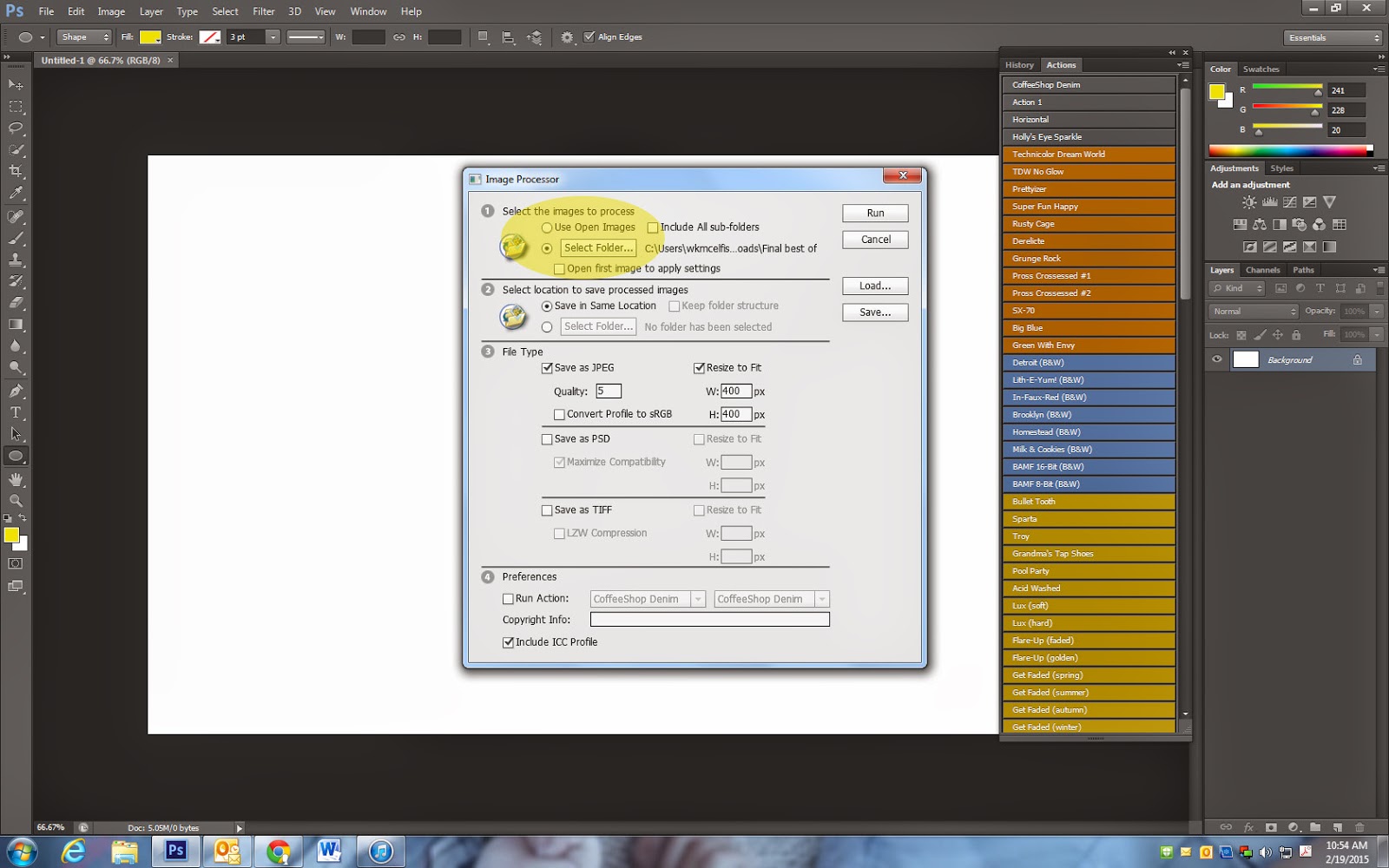Screen dimensions: 1389x868
Task: Add a layer mask
Action: point(1271,827)
